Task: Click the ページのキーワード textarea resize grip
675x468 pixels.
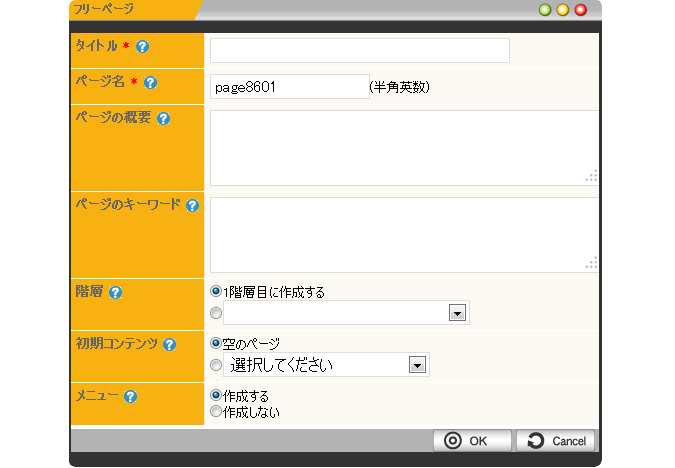Action: click(591, 263)
